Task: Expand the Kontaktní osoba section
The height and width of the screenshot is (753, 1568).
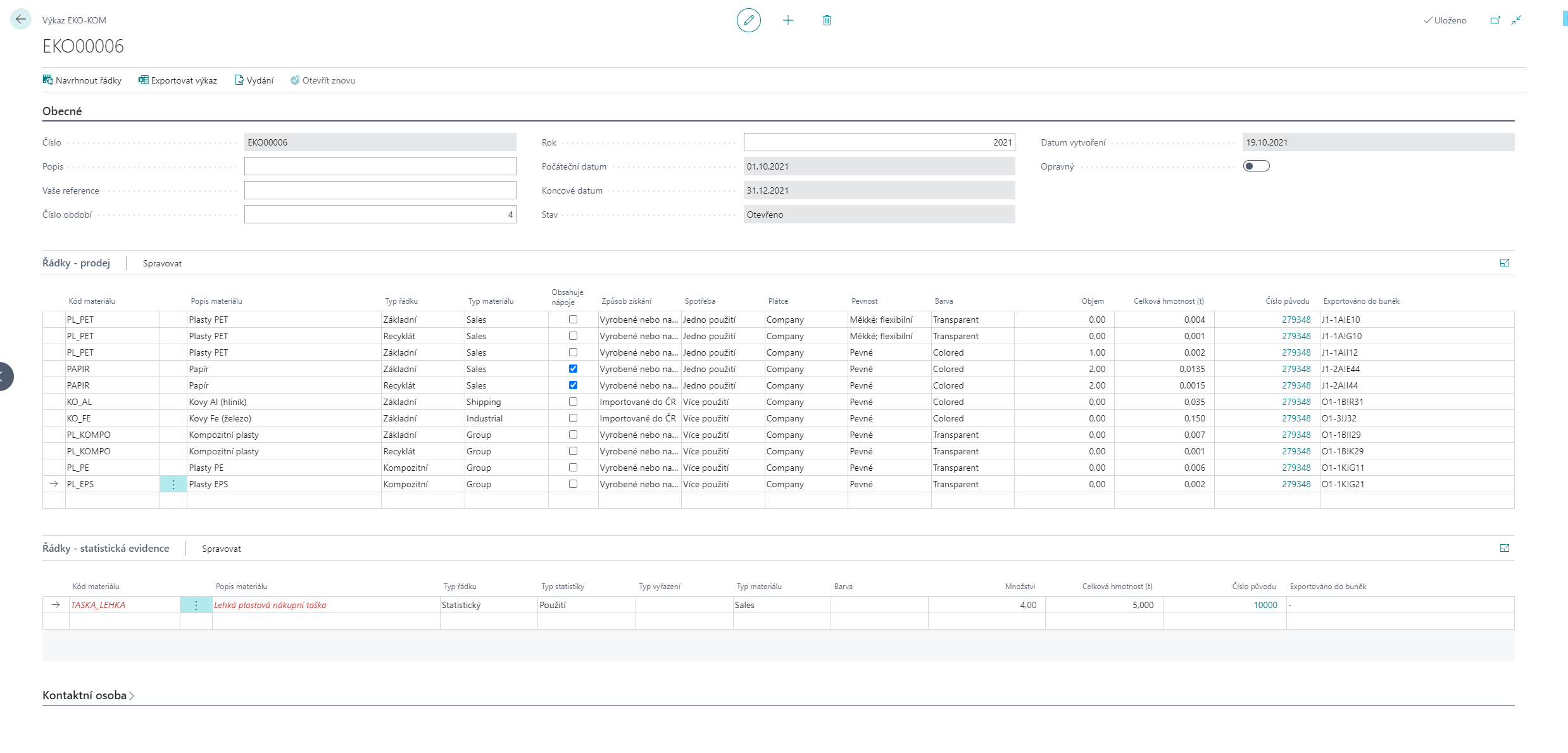Action: [88, 695]
